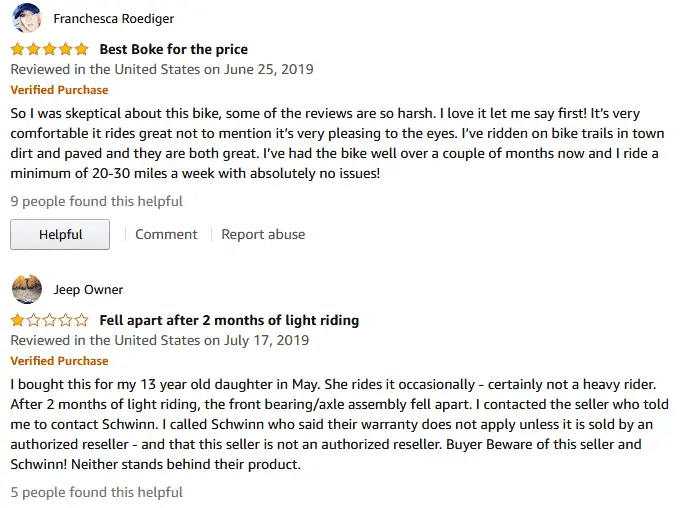This screenshot has height=508, width=688.
Task: Click Jeep Owner's Verified Purchase label
Action: click(x=59, y=361)
